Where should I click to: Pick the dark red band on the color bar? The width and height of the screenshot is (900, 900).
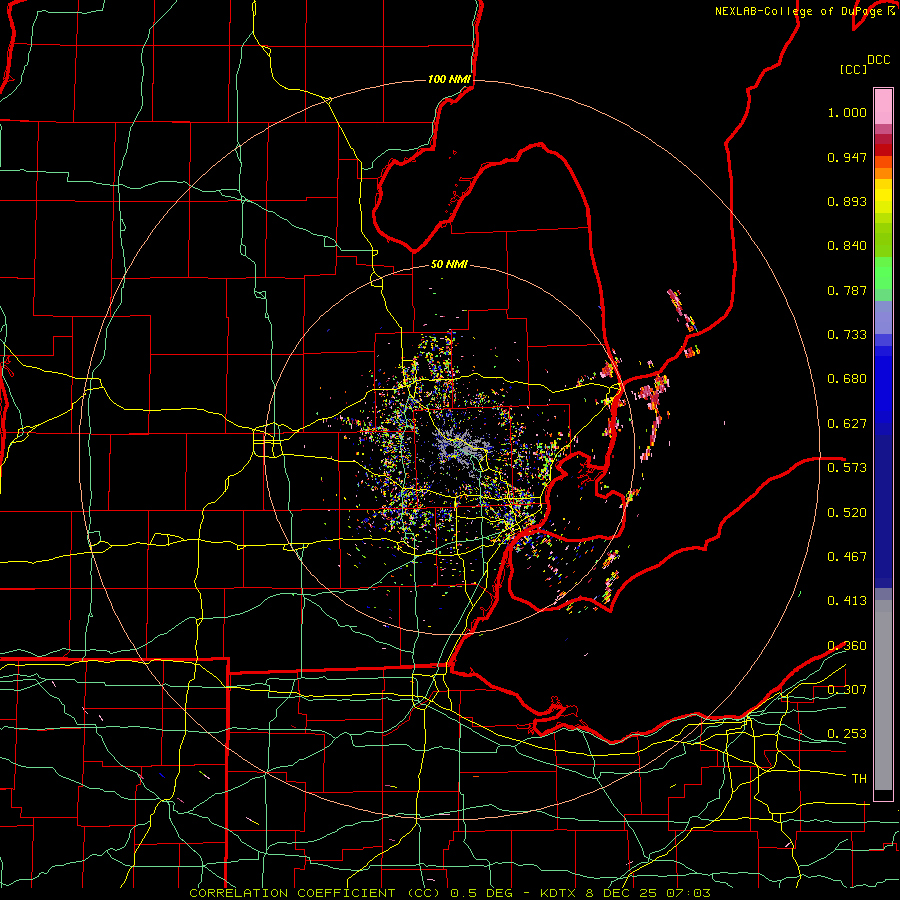(883, 150)
